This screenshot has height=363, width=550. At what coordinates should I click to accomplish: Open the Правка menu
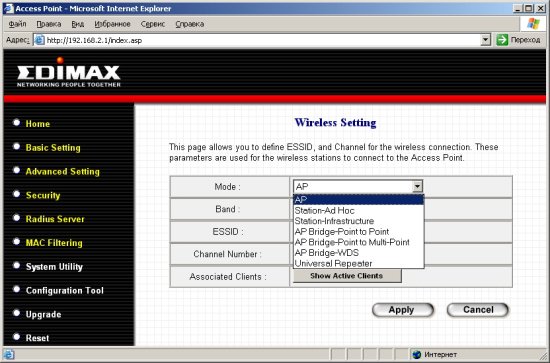click(49, 24)
